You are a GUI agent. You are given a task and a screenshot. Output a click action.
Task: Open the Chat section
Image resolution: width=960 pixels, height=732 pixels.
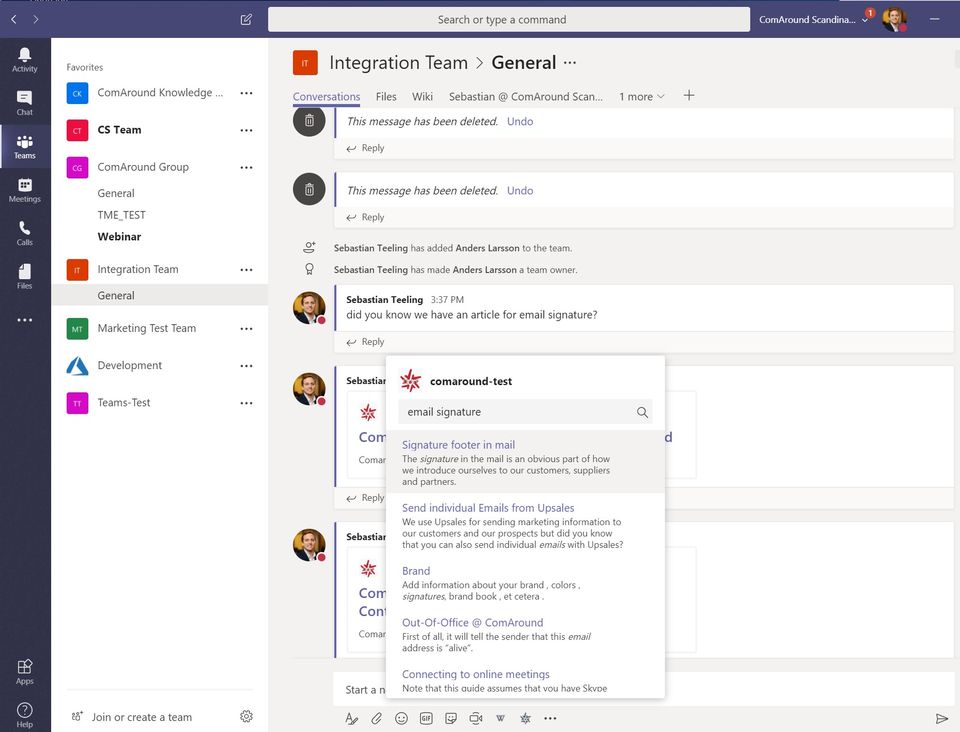24,103
